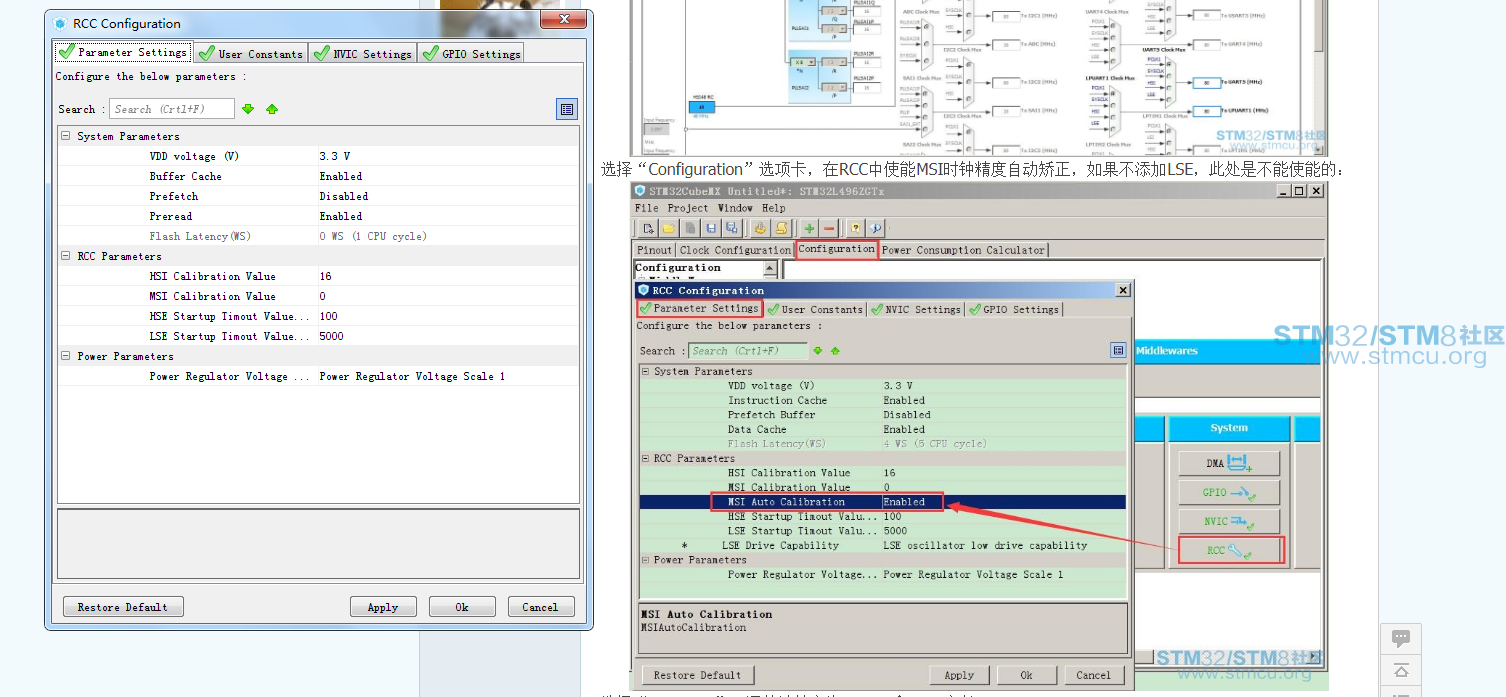Screen dimensions: 1506x697
Task: Open the Project menu in embedded STM32CubeMX window
Action: [x=687, y=208]
